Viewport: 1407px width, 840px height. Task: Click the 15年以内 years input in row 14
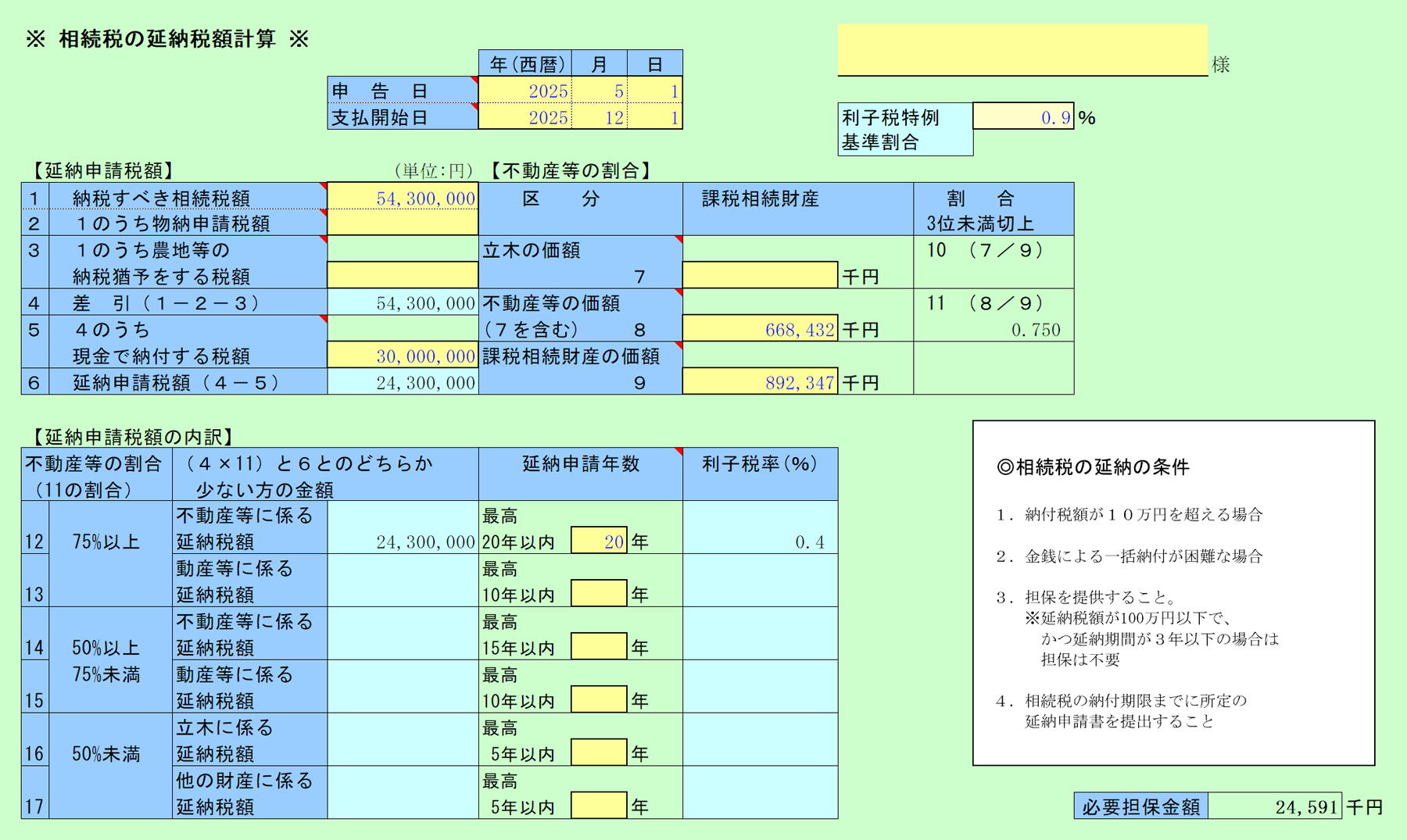pyautogui.click(x=599, y=646)
